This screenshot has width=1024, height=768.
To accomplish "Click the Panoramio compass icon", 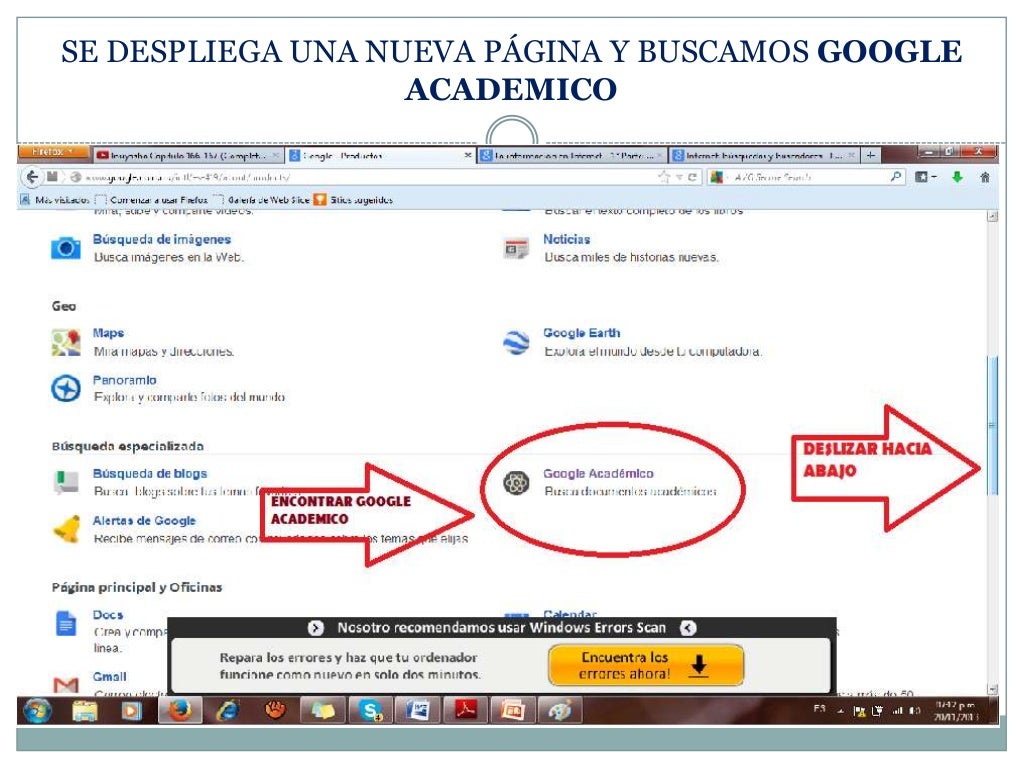I will point(66,389).
